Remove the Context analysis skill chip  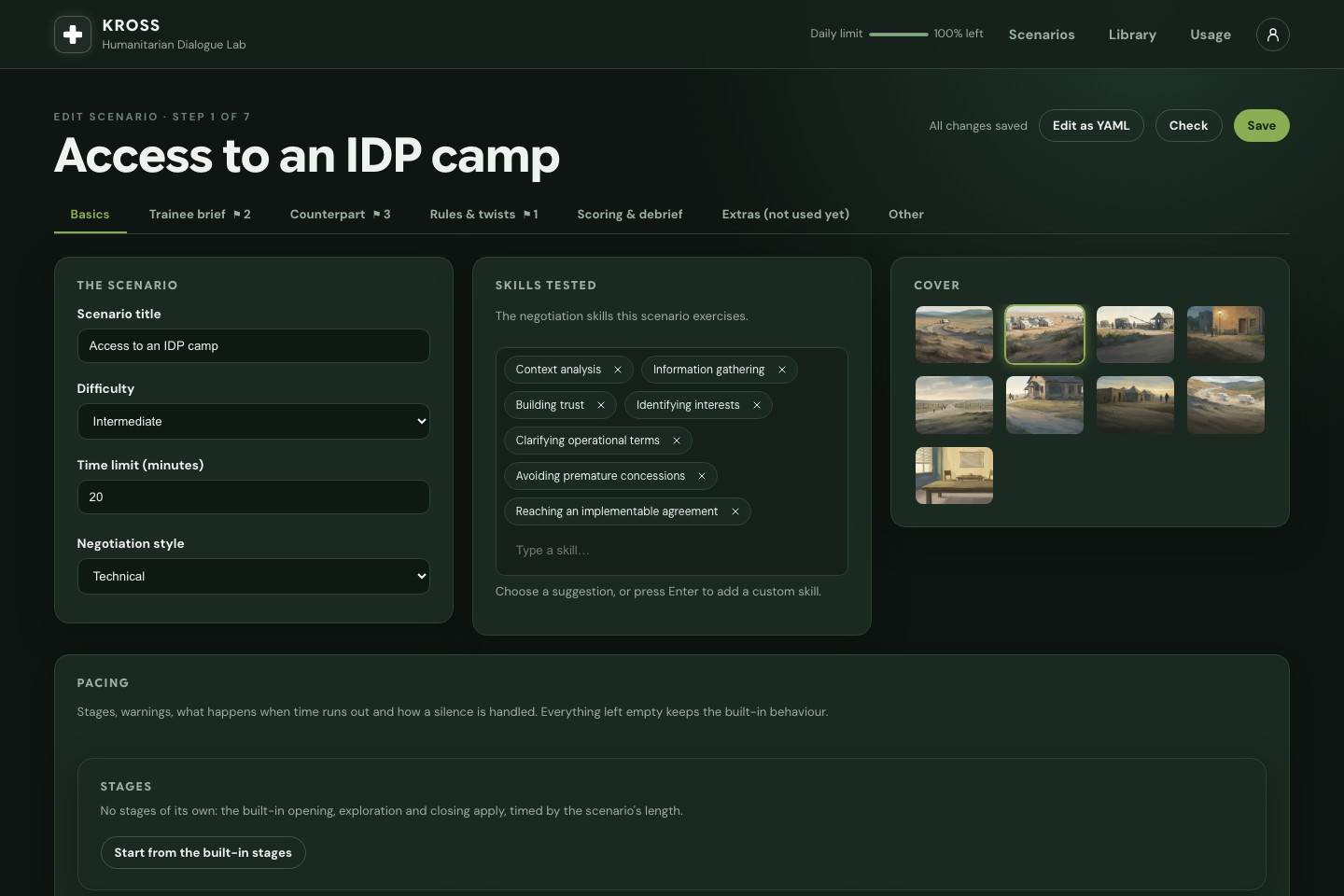[x=618, y=370]
